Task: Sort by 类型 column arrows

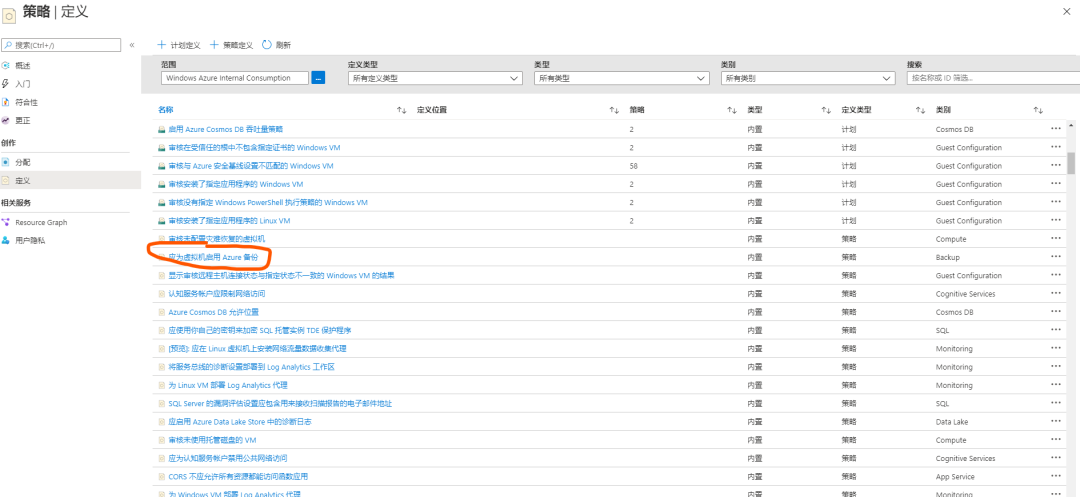Action: [826, 110]
